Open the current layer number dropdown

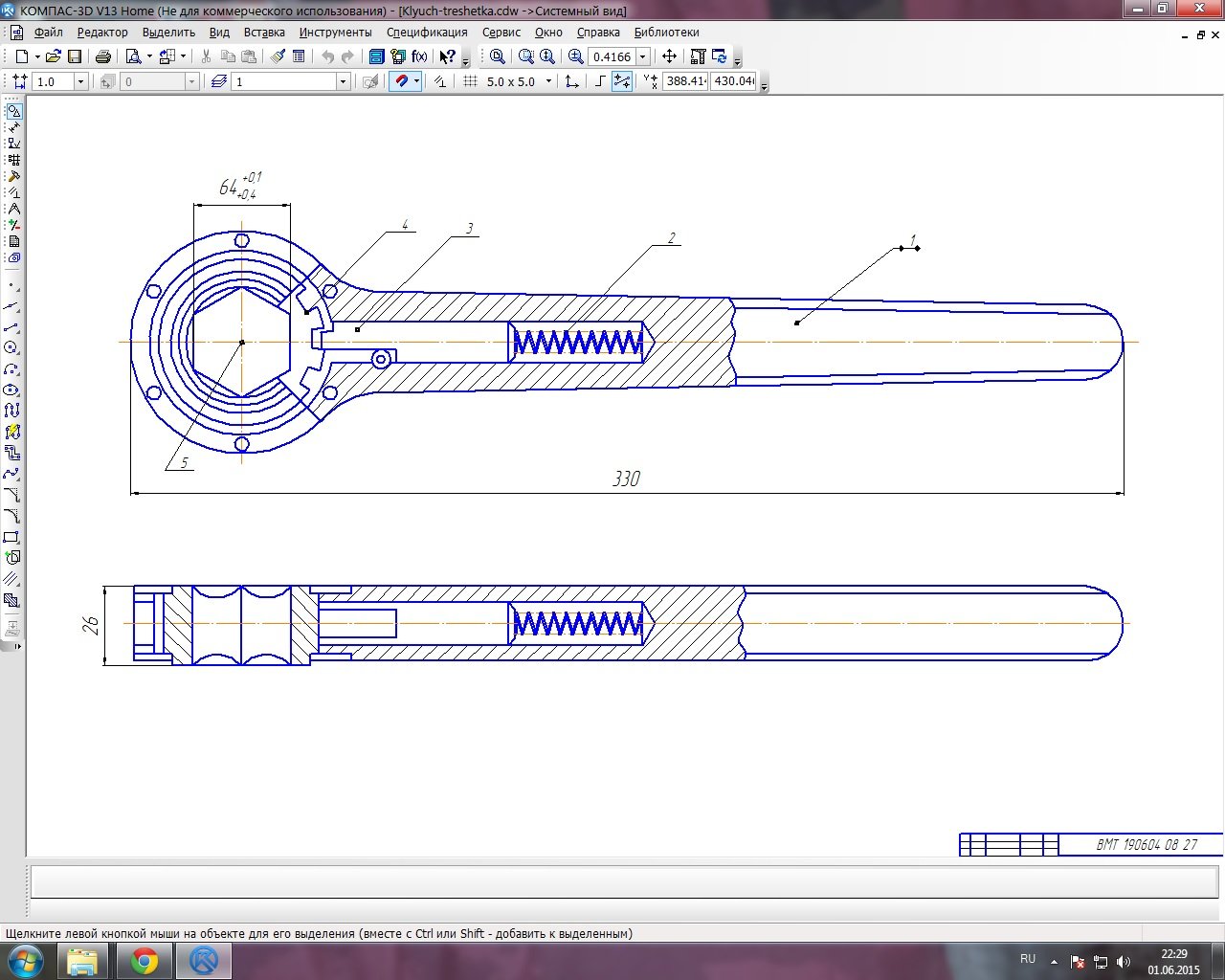(x=343, y=81)
